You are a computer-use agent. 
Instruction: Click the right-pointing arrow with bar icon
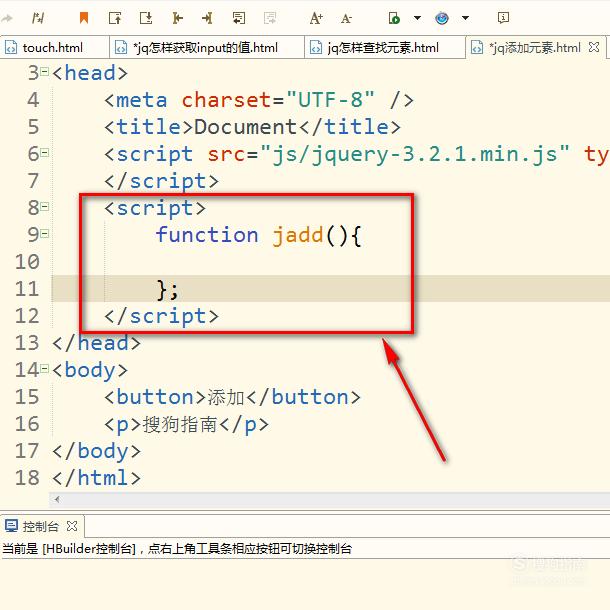[x=207, y=18]
